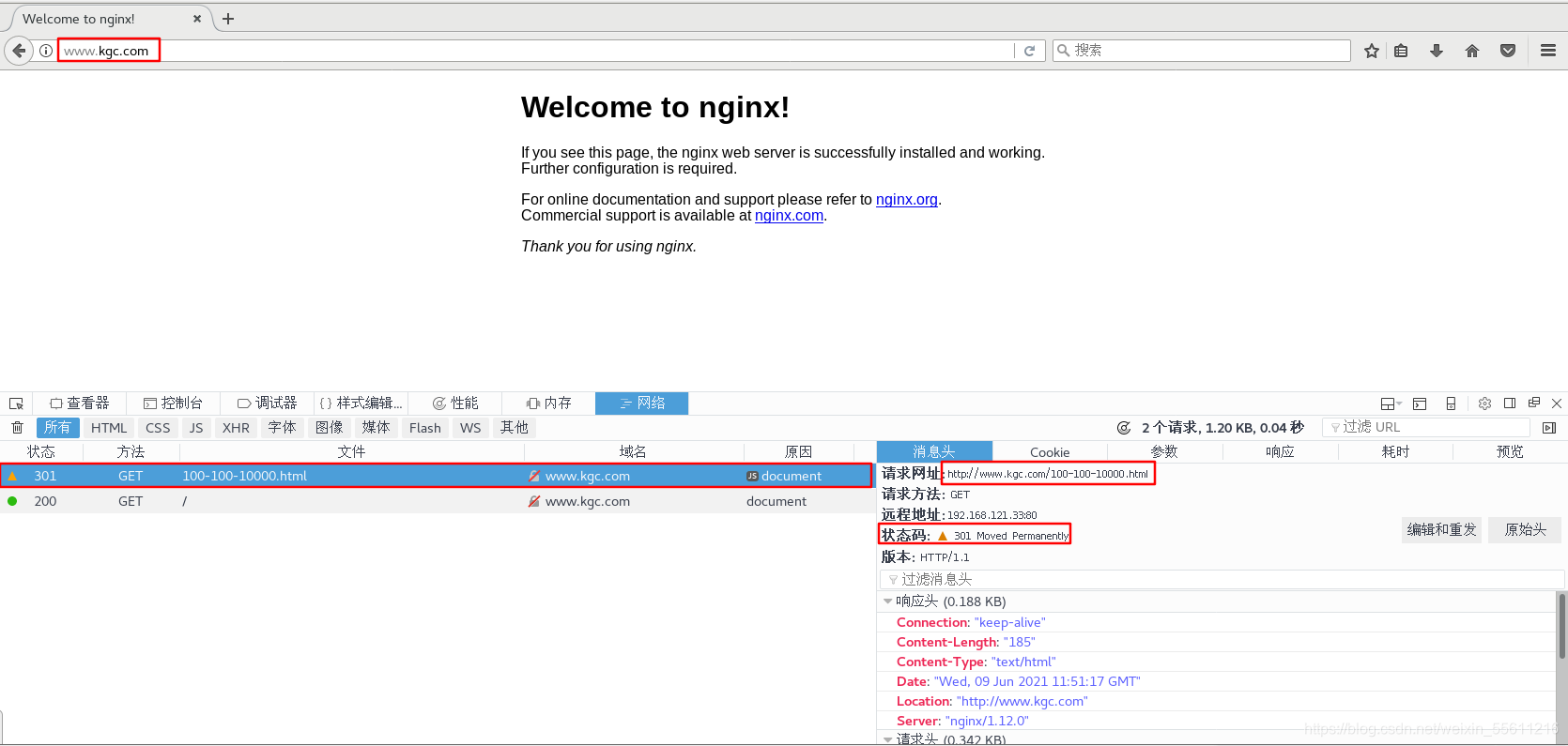Open the 样式编辑 style editor tab

361,403
